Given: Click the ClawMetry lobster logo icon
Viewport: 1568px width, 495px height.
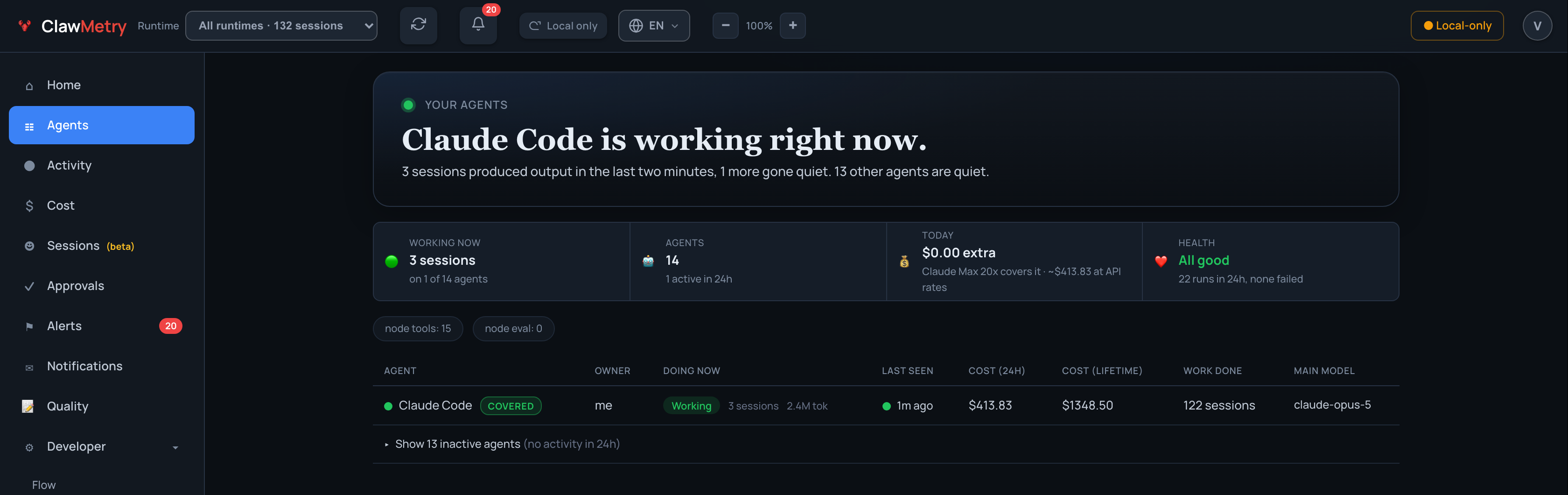Looking at the screenshot, I should pos(24,26).
